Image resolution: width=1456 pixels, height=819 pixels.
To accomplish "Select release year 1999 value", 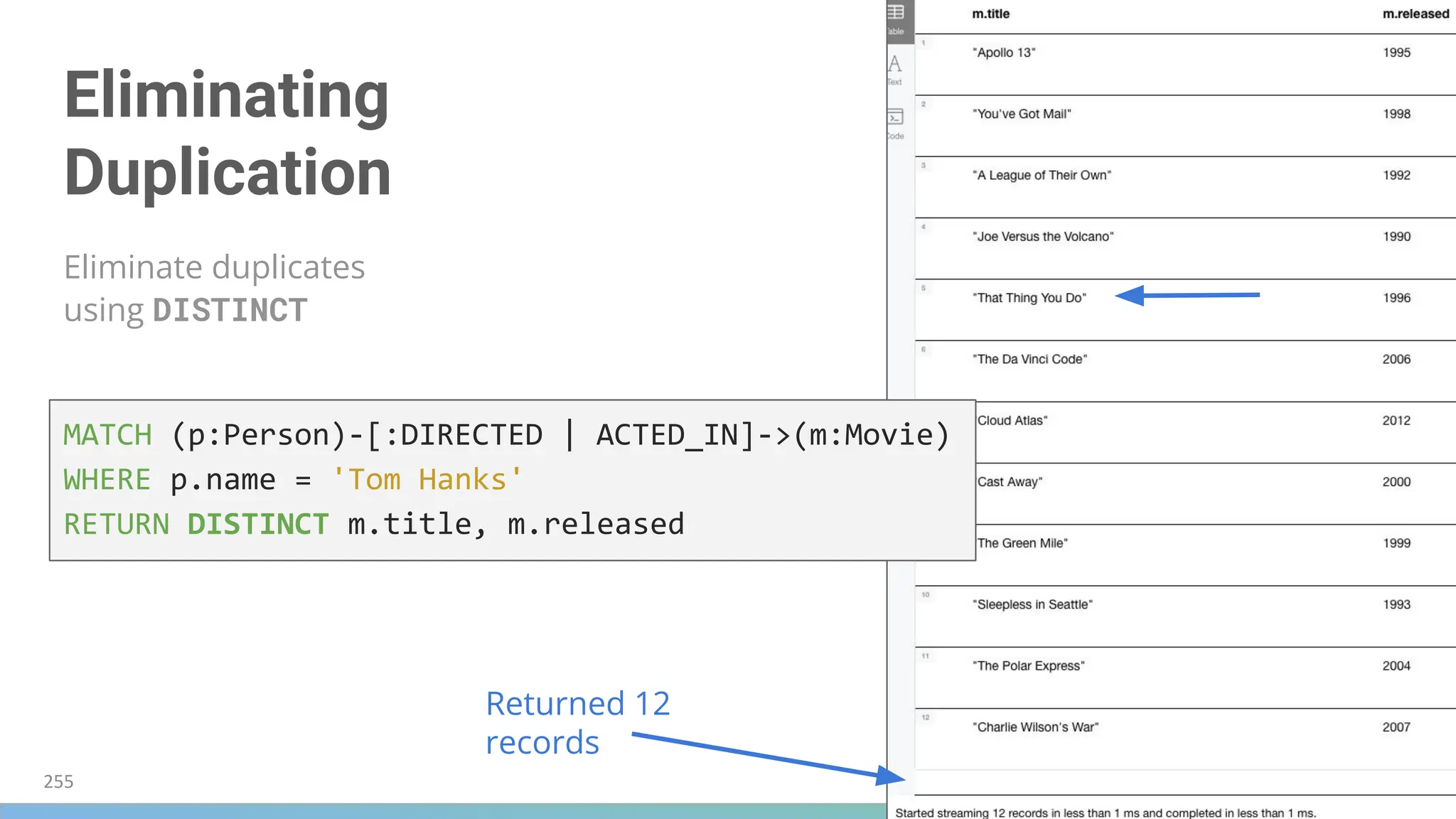I will pyautogui.click(x=1396, y=543).
